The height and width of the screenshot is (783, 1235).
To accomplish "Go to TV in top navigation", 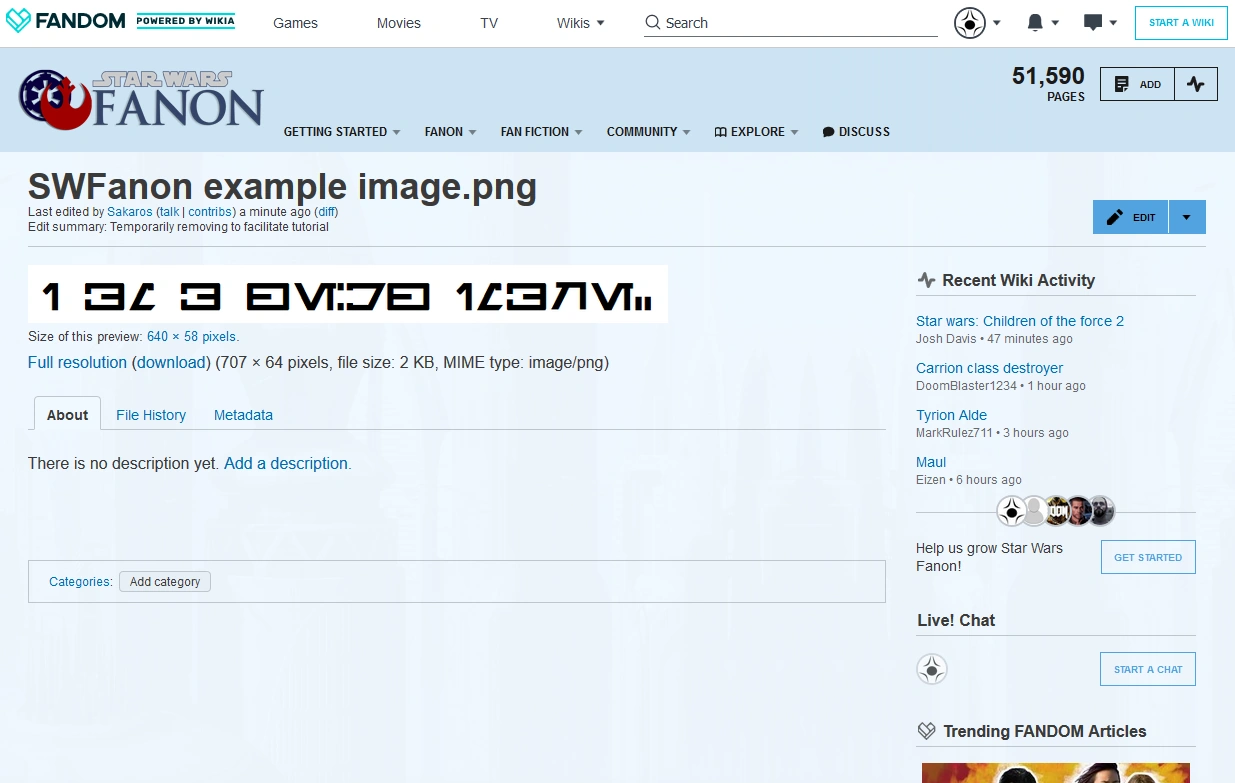I will coord(489,23).
